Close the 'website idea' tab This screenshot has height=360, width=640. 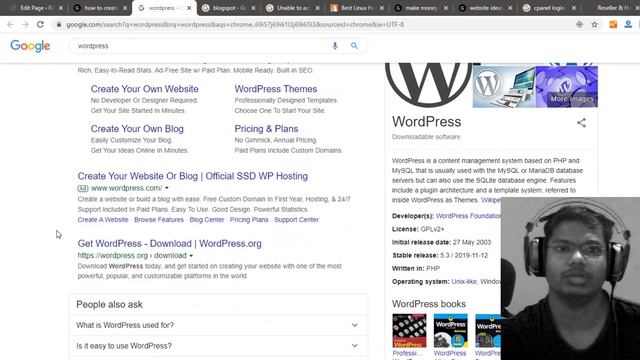click(509, 8)
